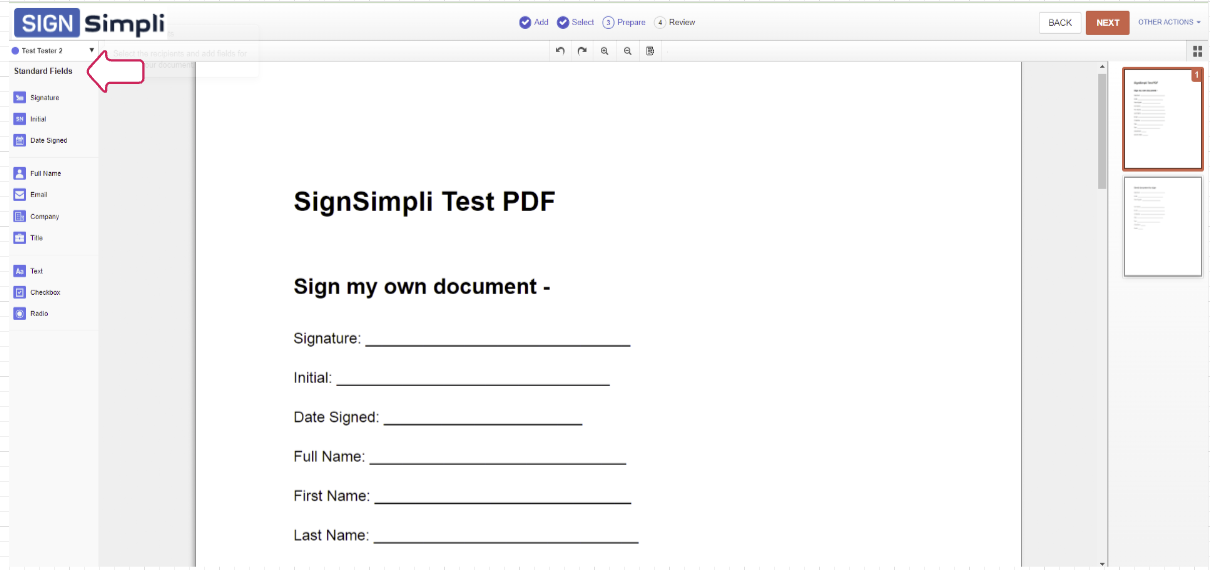Choose the Title field icon
1210x570 pixels.
[20, 238]
